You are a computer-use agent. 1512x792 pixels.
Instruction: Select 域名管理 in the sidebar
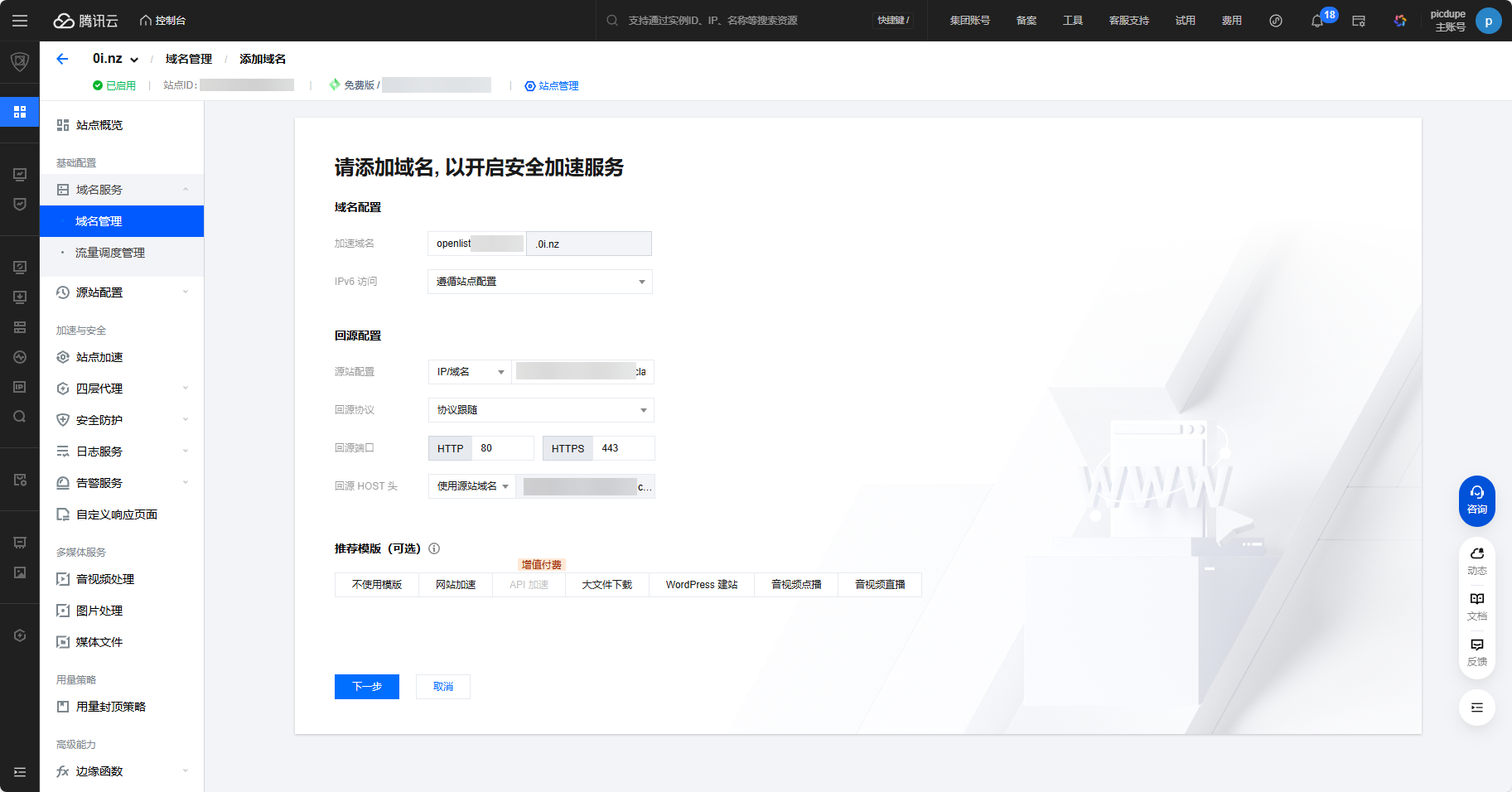(x=122, y=221)
